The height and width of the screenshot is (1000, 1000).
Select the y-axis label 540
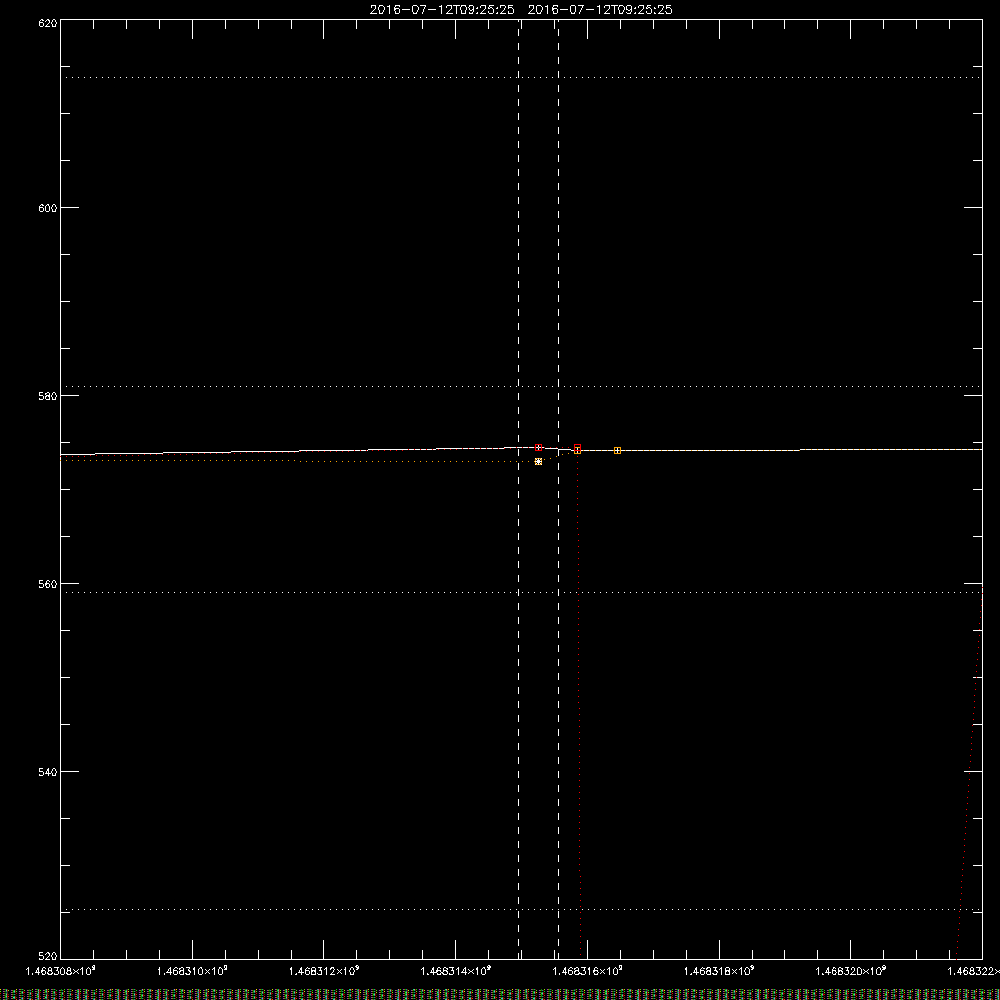(48, 772)
